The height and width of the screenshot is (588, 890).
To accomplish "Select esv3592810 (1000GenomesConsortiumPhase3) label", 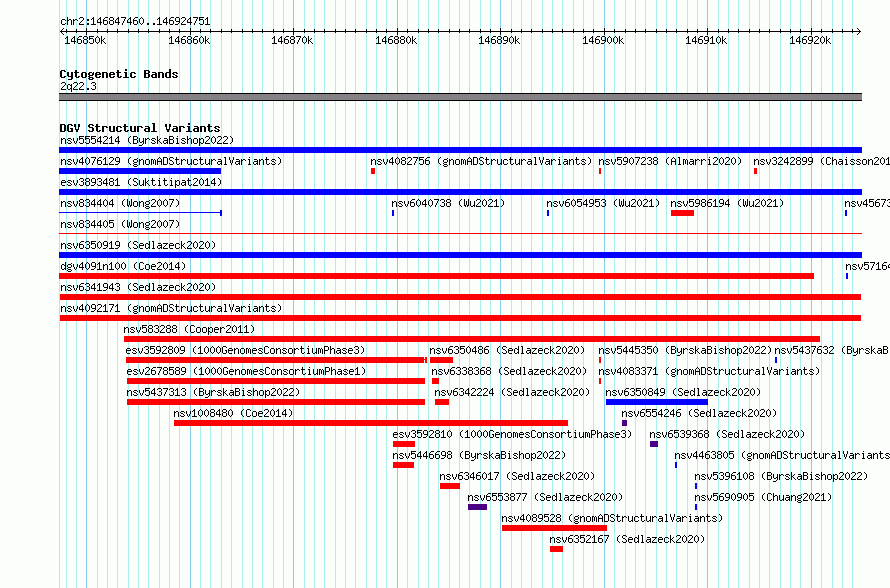I will [x=512, y=434].
